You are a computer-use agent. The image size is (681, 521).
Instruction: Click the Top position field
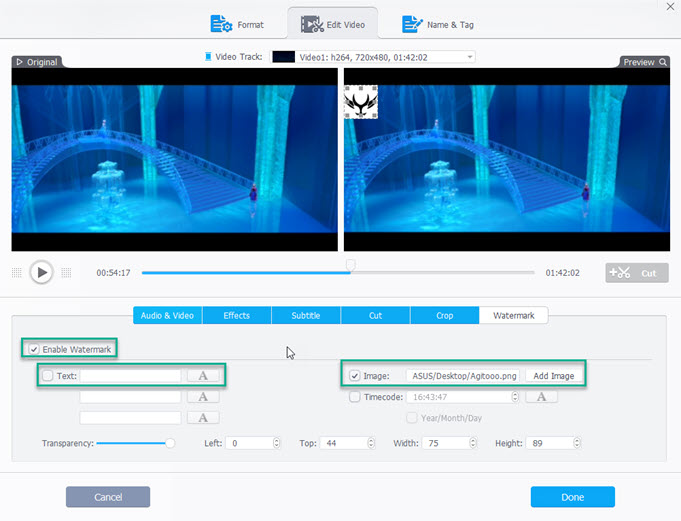(x=344, y=443)
